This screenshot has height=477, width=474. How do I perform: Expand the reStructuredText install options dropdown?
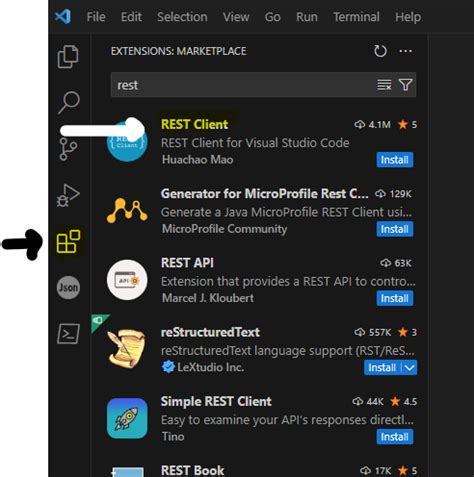pyautogui.click(x=409, y=367)
